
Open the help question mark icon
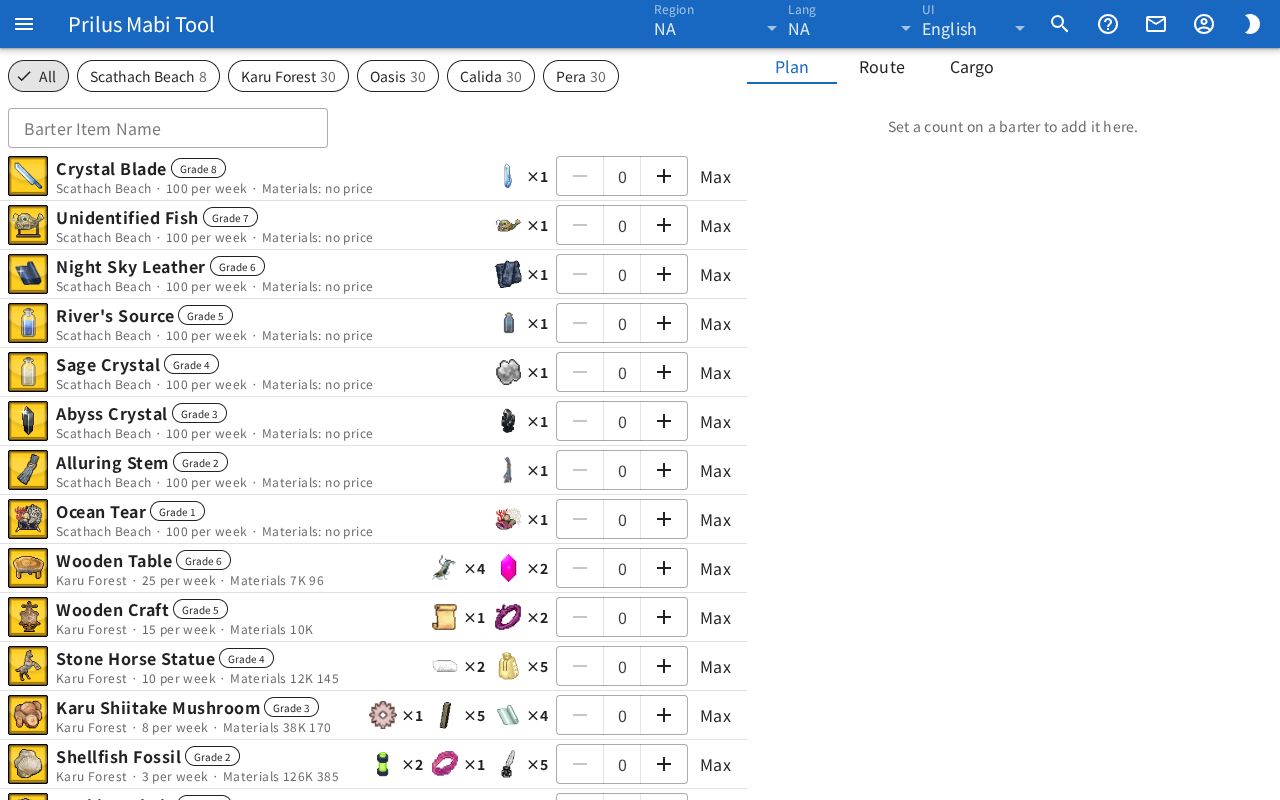(x=1108, y=24)
